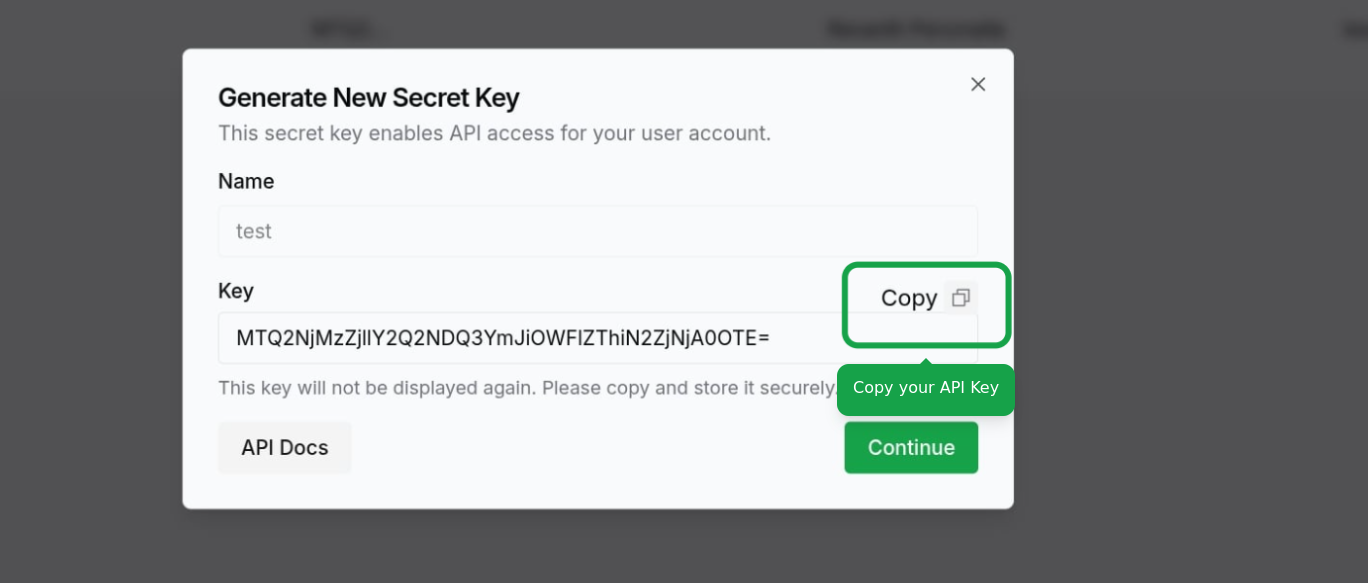Screen dimensions: 1368x583
Task: Click the Copy button above the secret key
Action: (908, 297)
